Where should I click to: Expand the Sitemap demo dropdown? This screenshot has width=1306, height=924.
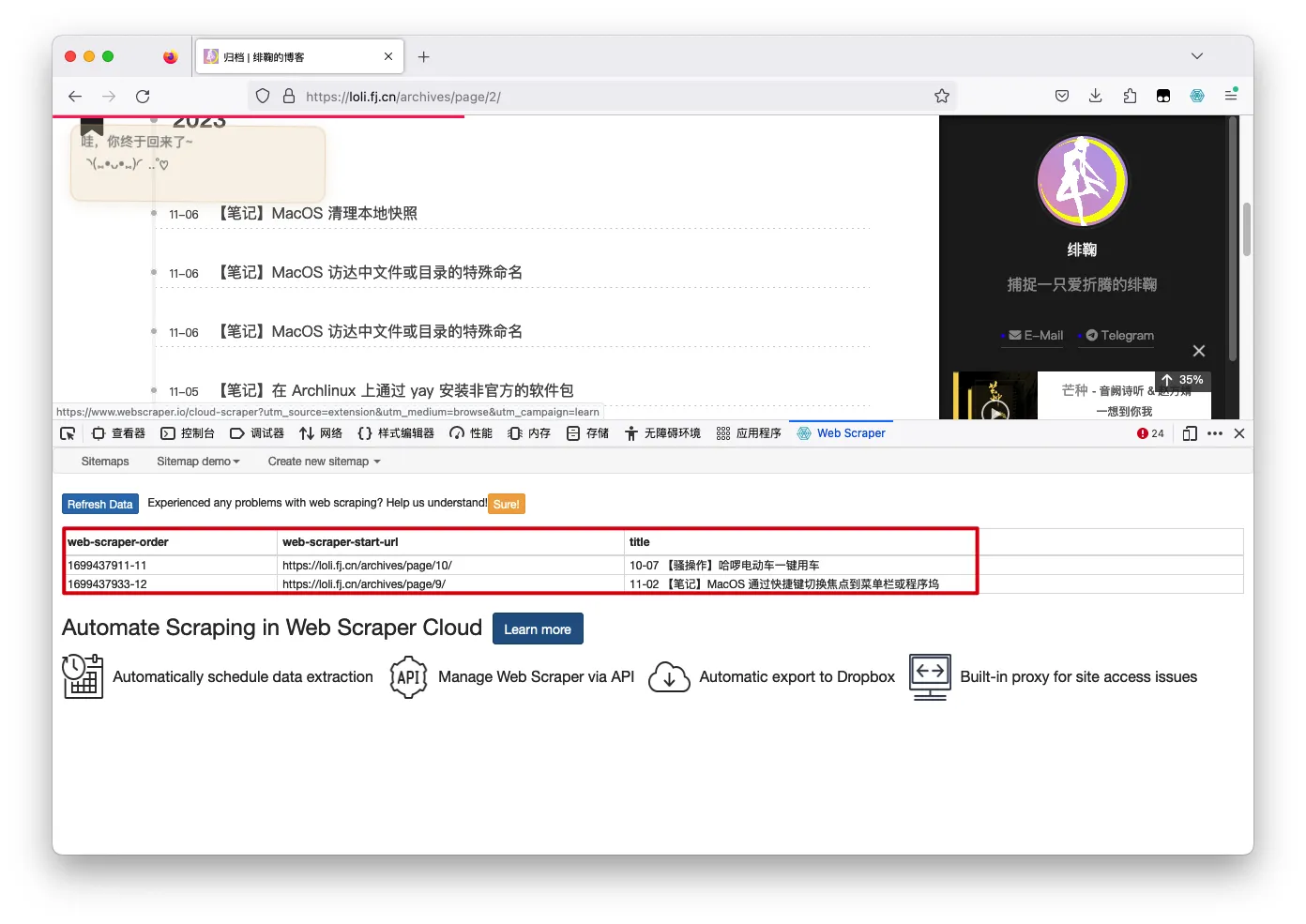(x=198, y=462)
